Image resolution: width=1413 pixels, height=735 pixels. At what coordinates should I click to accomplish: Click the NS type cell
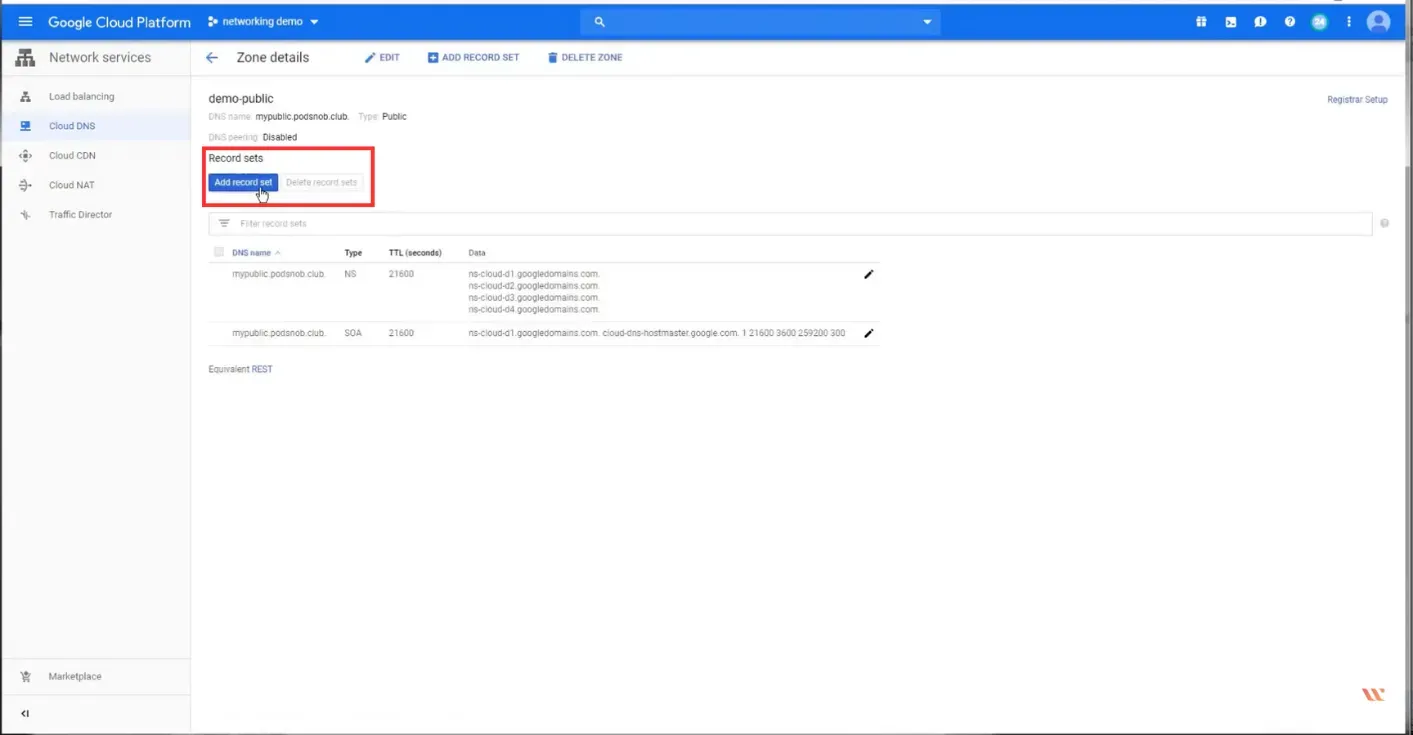coord(350,274)
